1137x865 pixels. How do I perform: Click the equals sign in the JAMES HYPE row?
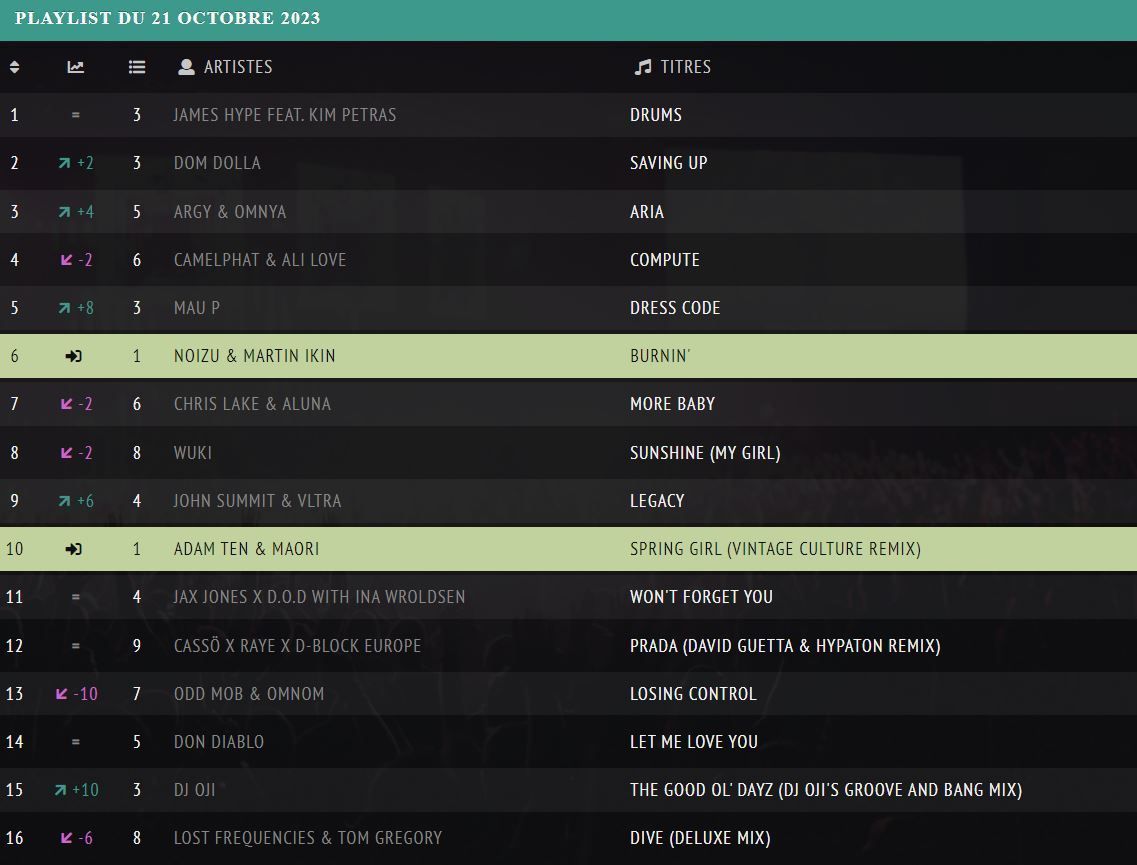pyautogui.click(x=75, y=115)
